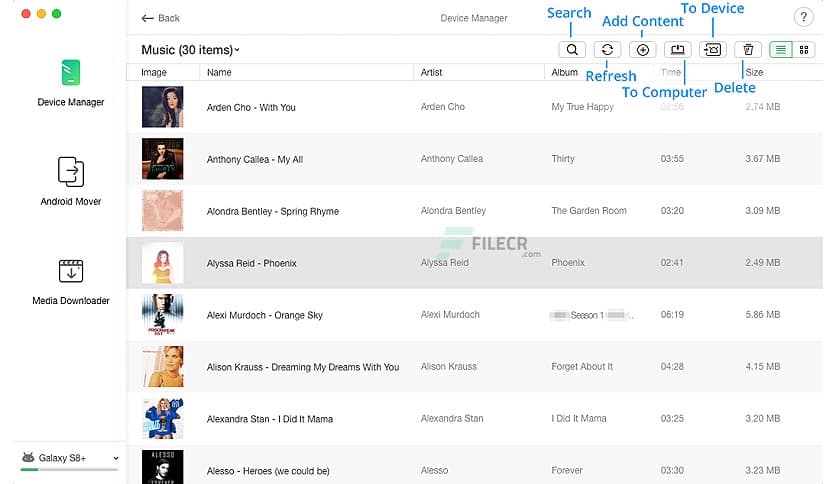Open the Device Manager section
836x484 pixels.
tap(70, 82)
